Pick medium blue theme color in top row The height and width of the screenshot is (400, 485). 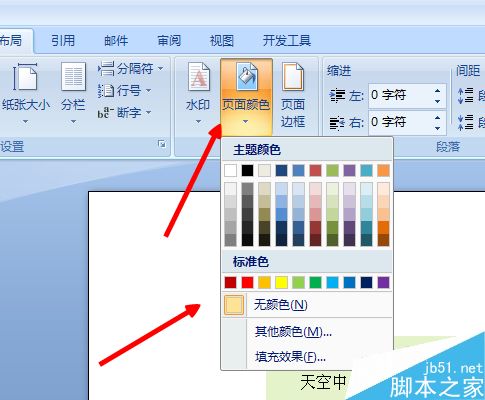[298, 170]
